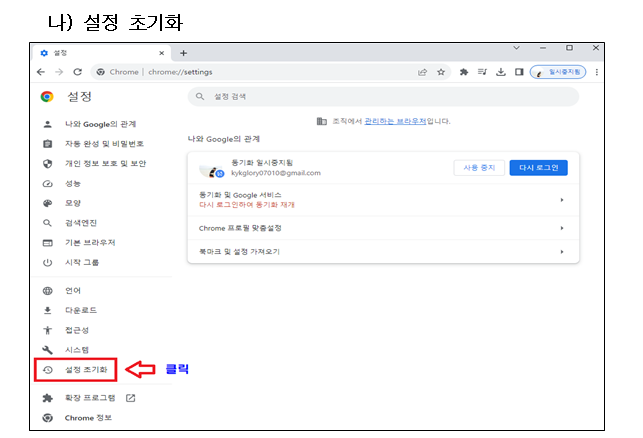Click the 접근성 accessibility icon
The width and height of the screenshot is (643, 438).
point(48,330)
